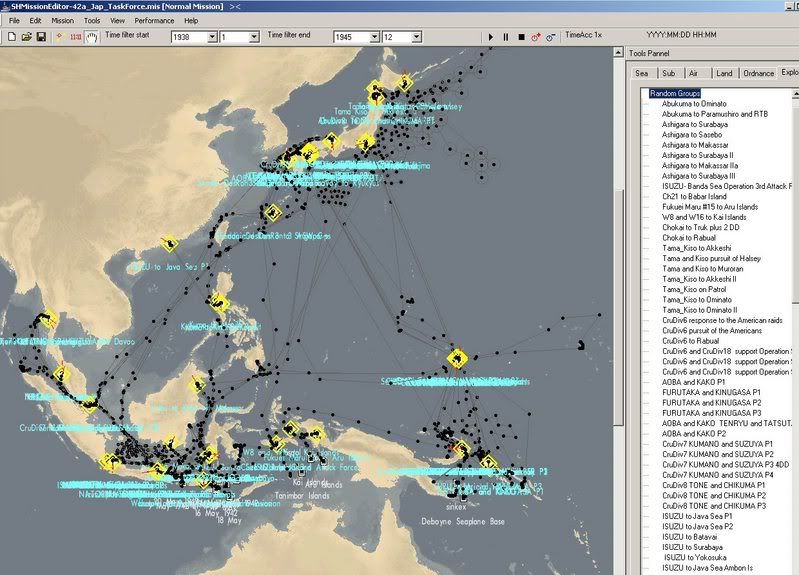Open the time filter end year dropdown
The height and width of the screenshot is (575, 799).
[x=375, y=37]
